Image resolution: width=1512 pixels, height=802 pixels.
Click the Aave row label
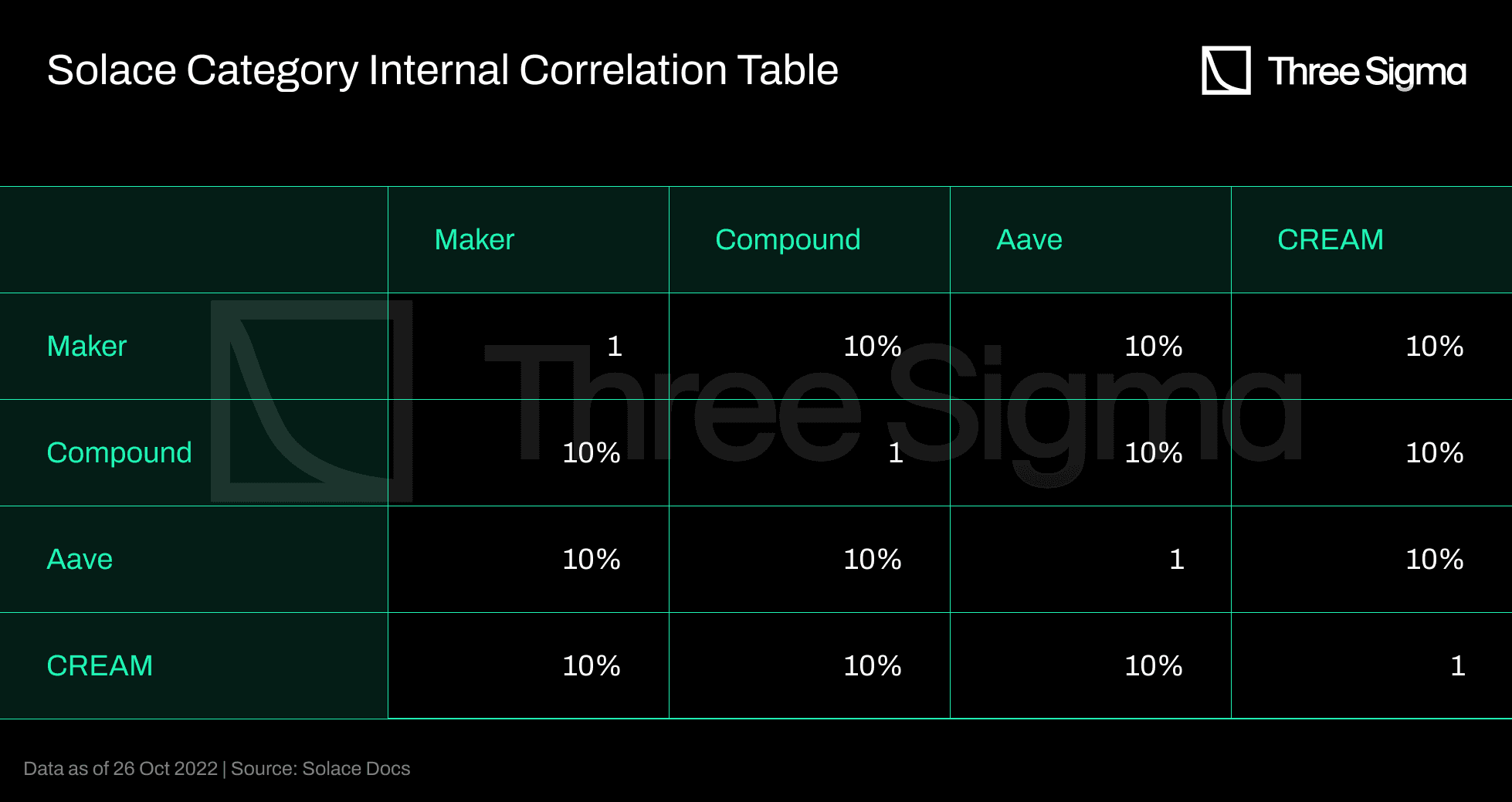[x=80, y=560]
